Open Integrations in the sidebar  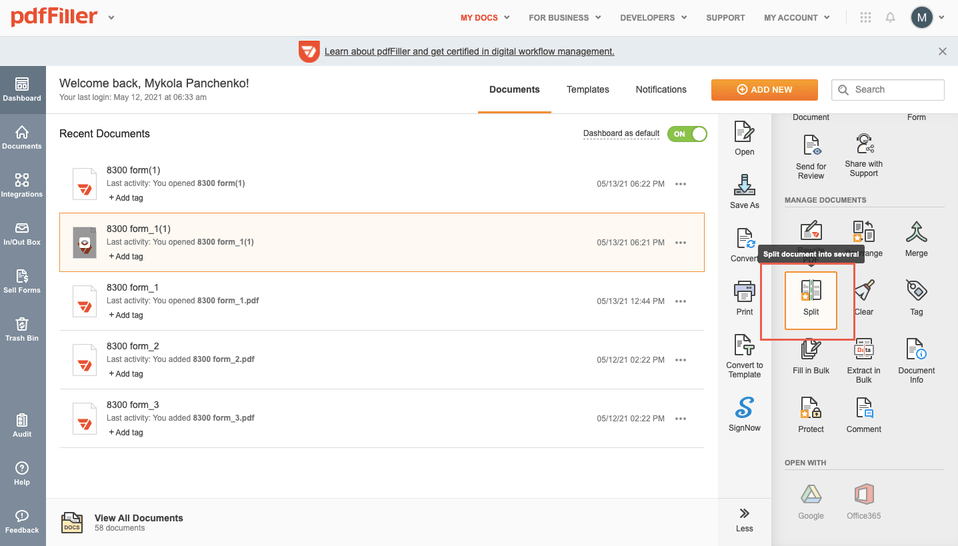point(22,185)
